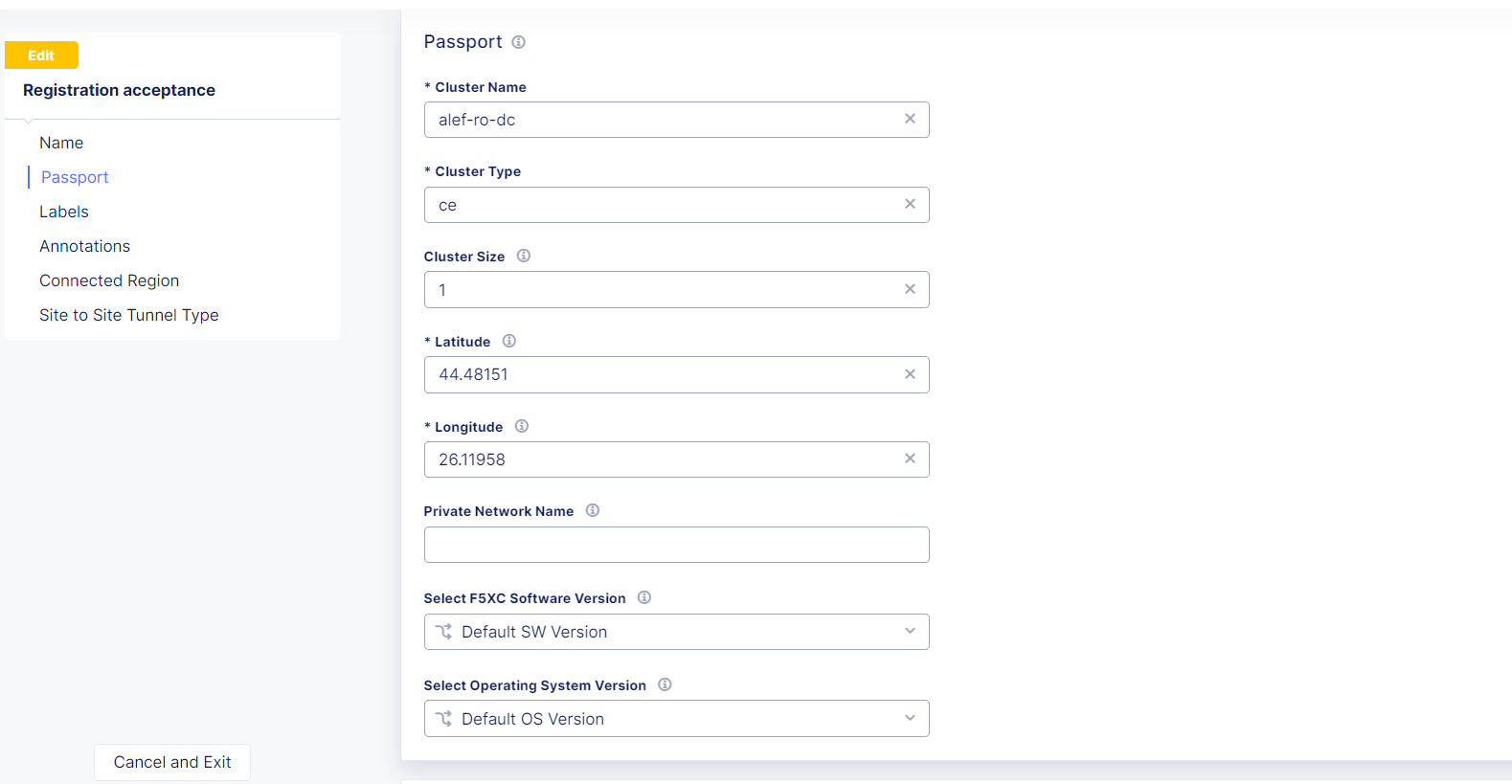Jump to Connected Region section

click(109, 280)
